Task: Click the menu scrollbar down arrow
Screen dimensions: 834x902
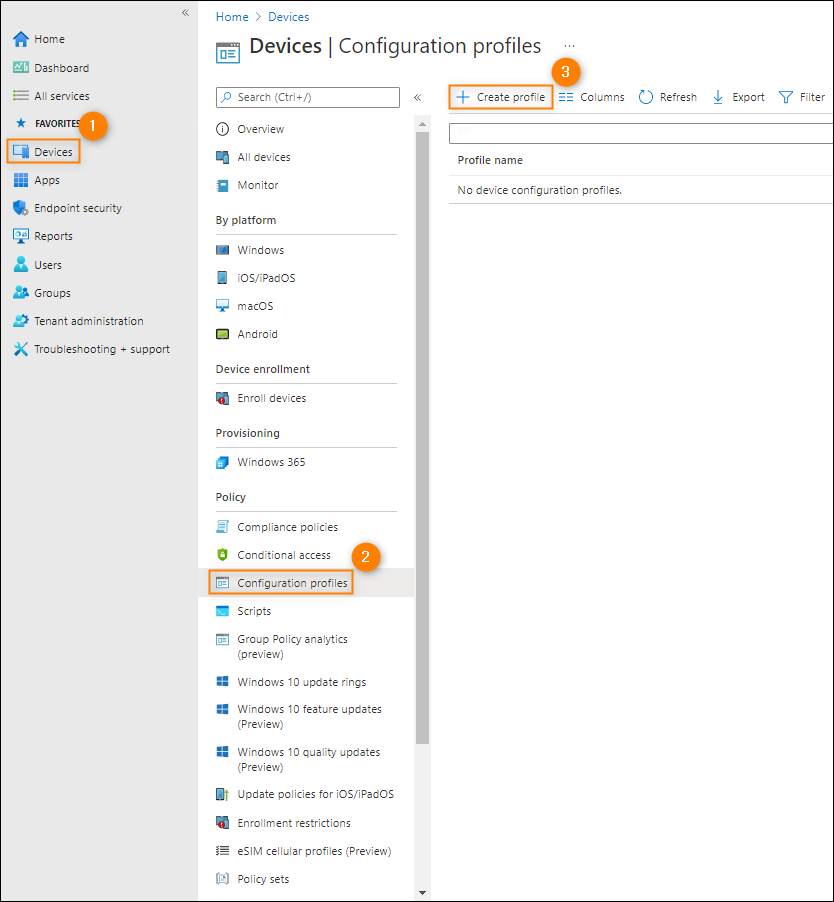Action: click(x=423, y=893)
